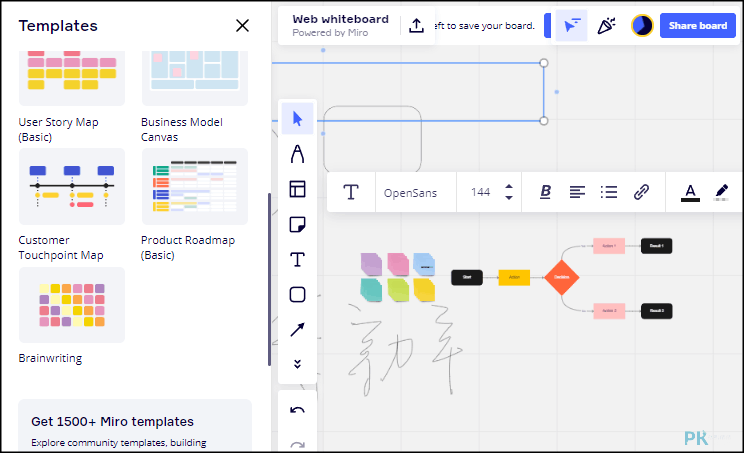Image resolution: width=744 pixels, height=453 pixels.
Task: Select the light blue sticky note
Action: tap(424, 264)
